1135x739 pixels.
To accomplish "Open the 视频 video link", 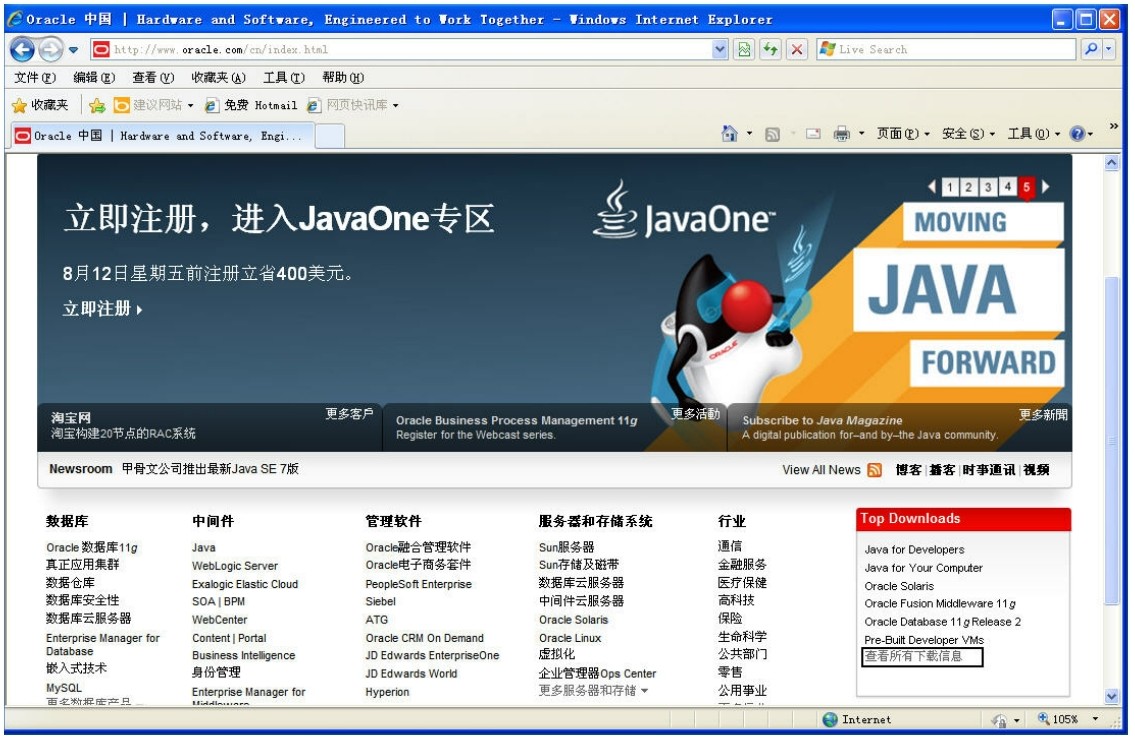I will point(1037,470).
